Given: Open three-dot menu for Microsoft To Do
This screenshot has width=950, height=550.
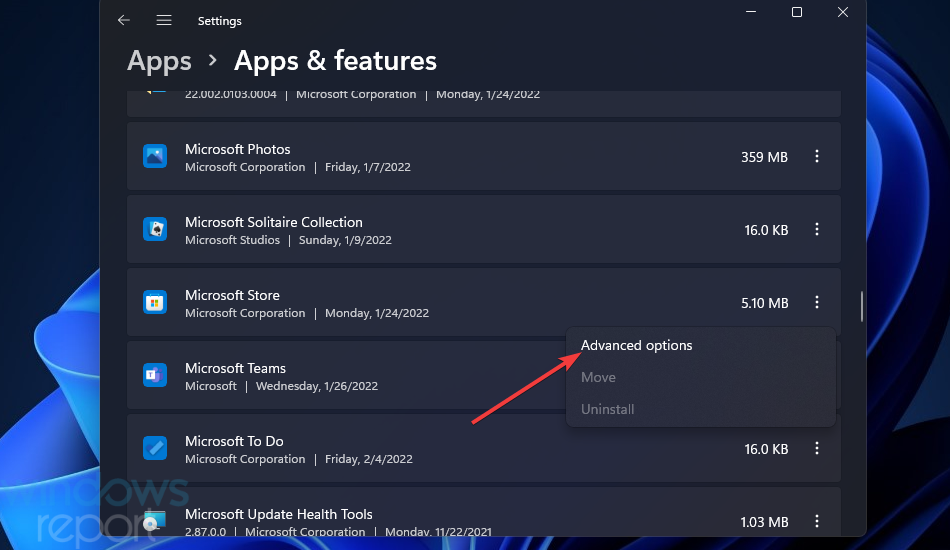Looking at the screenshot, I should (x=817, y=448).
